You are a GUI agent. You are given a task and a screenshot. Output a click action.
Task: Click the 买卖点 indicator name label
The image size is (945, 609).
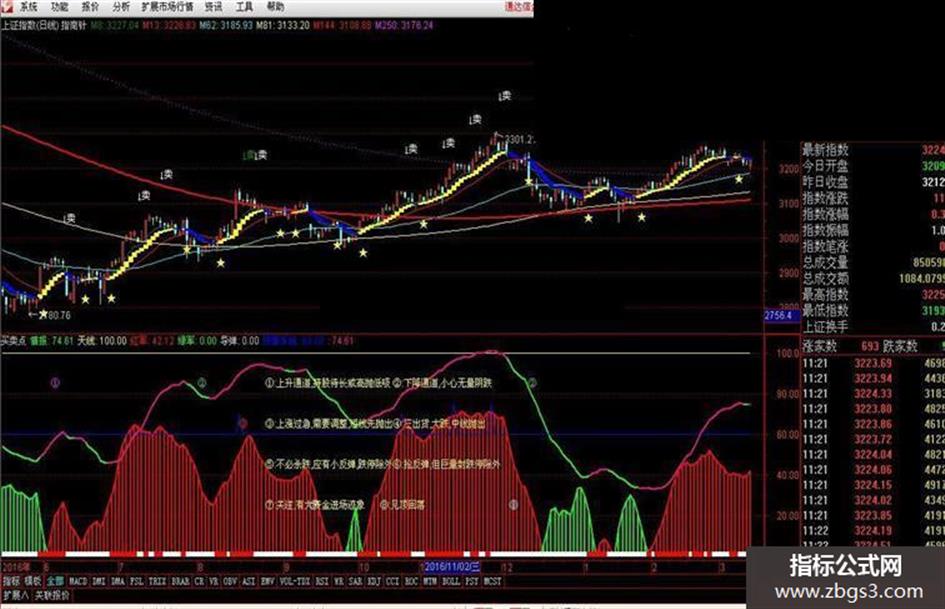[13, 341]
